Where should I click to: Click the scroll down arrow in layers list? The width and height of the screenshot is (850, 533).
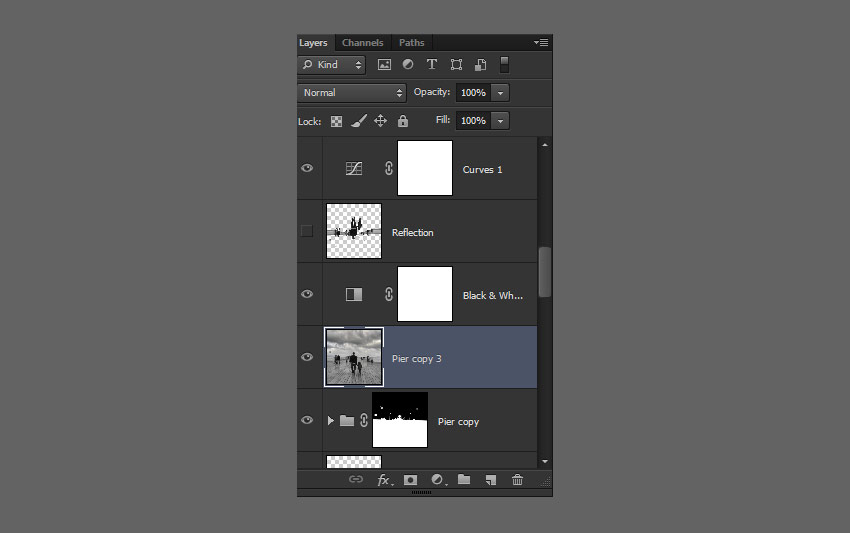(545, 461)
